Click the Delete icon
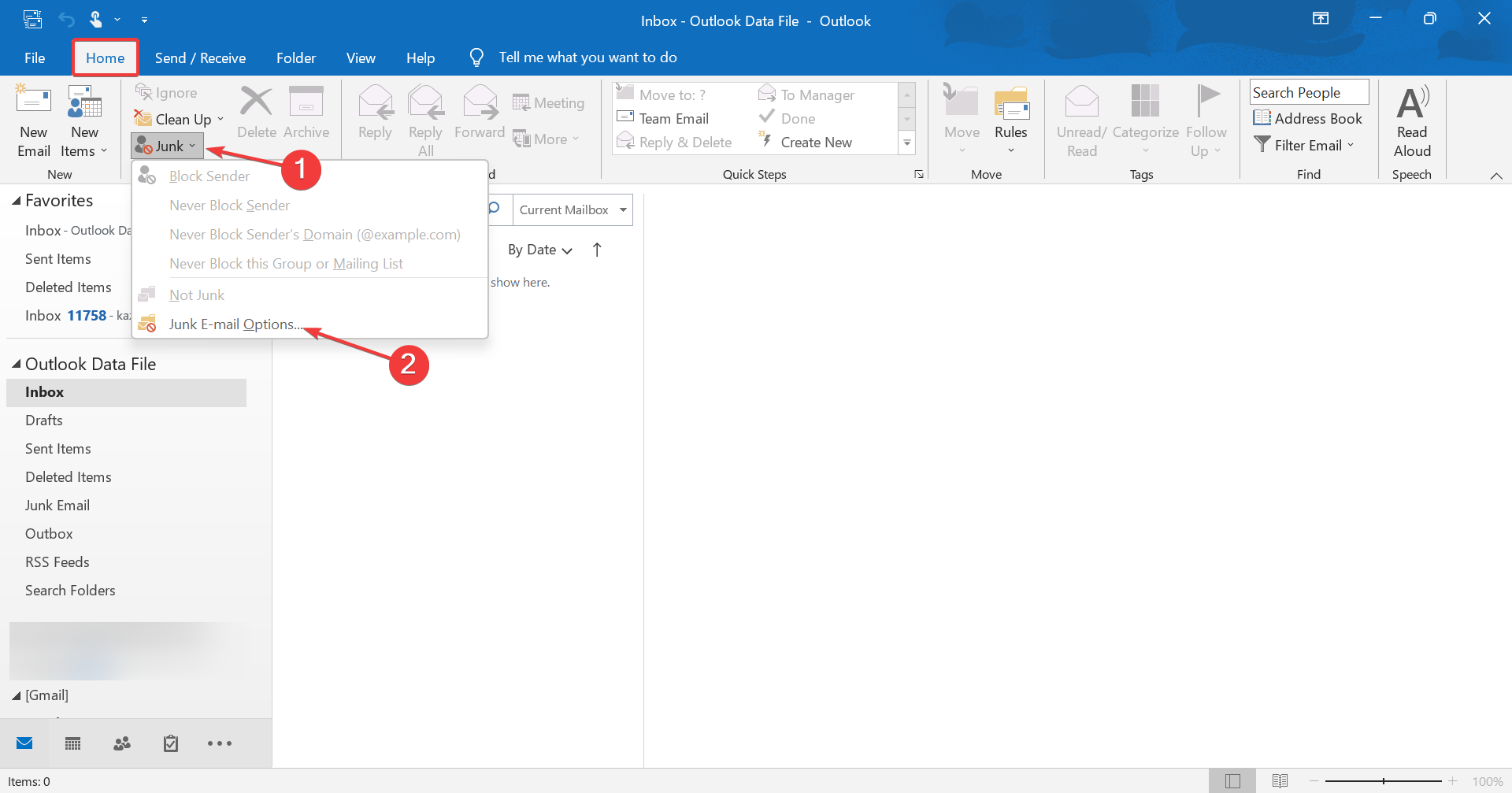 (257, 113)
